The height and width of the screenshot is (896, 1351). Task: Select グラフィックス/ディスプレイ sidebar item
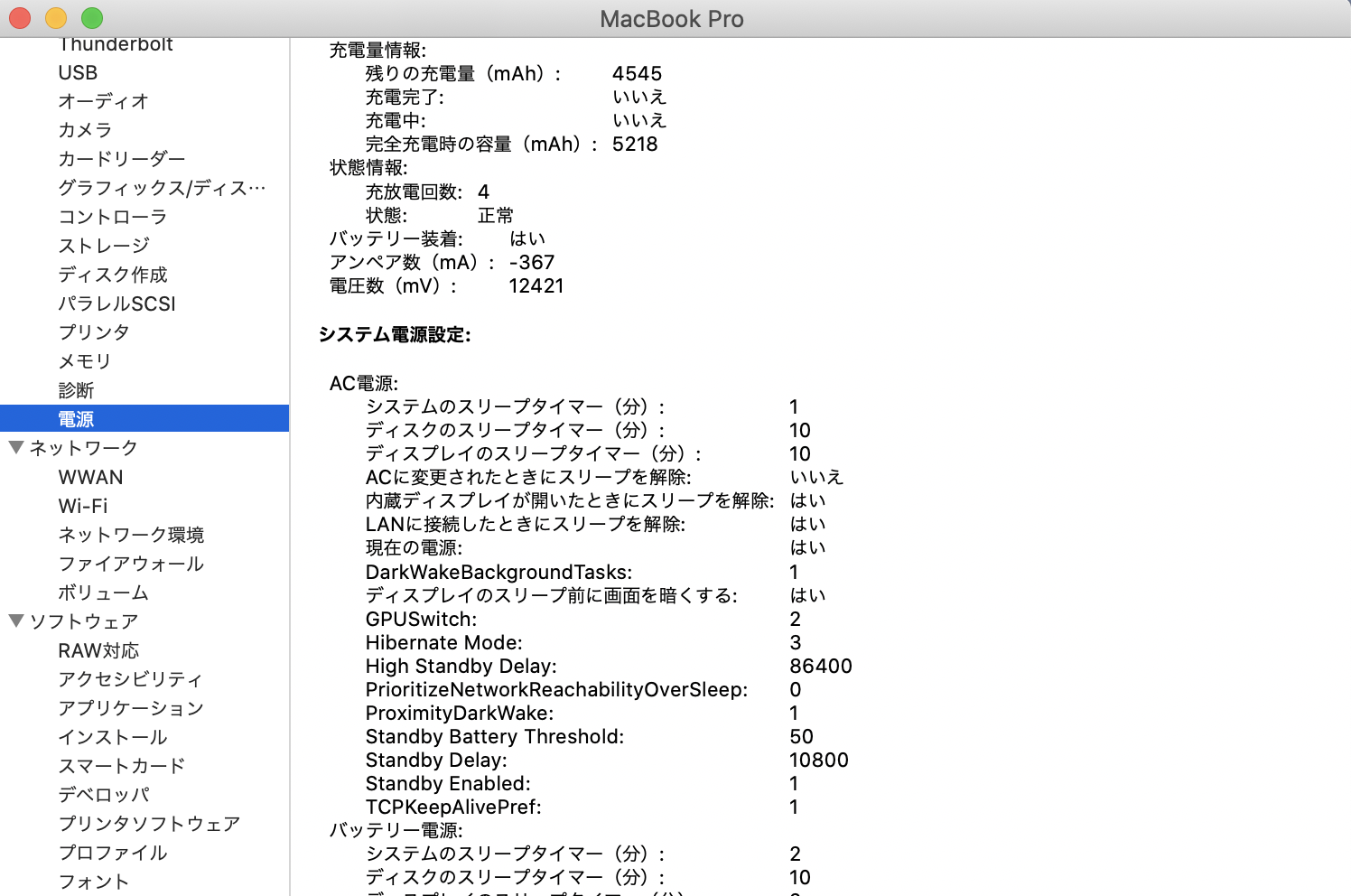pyautogui.click(x=162, y=188)
